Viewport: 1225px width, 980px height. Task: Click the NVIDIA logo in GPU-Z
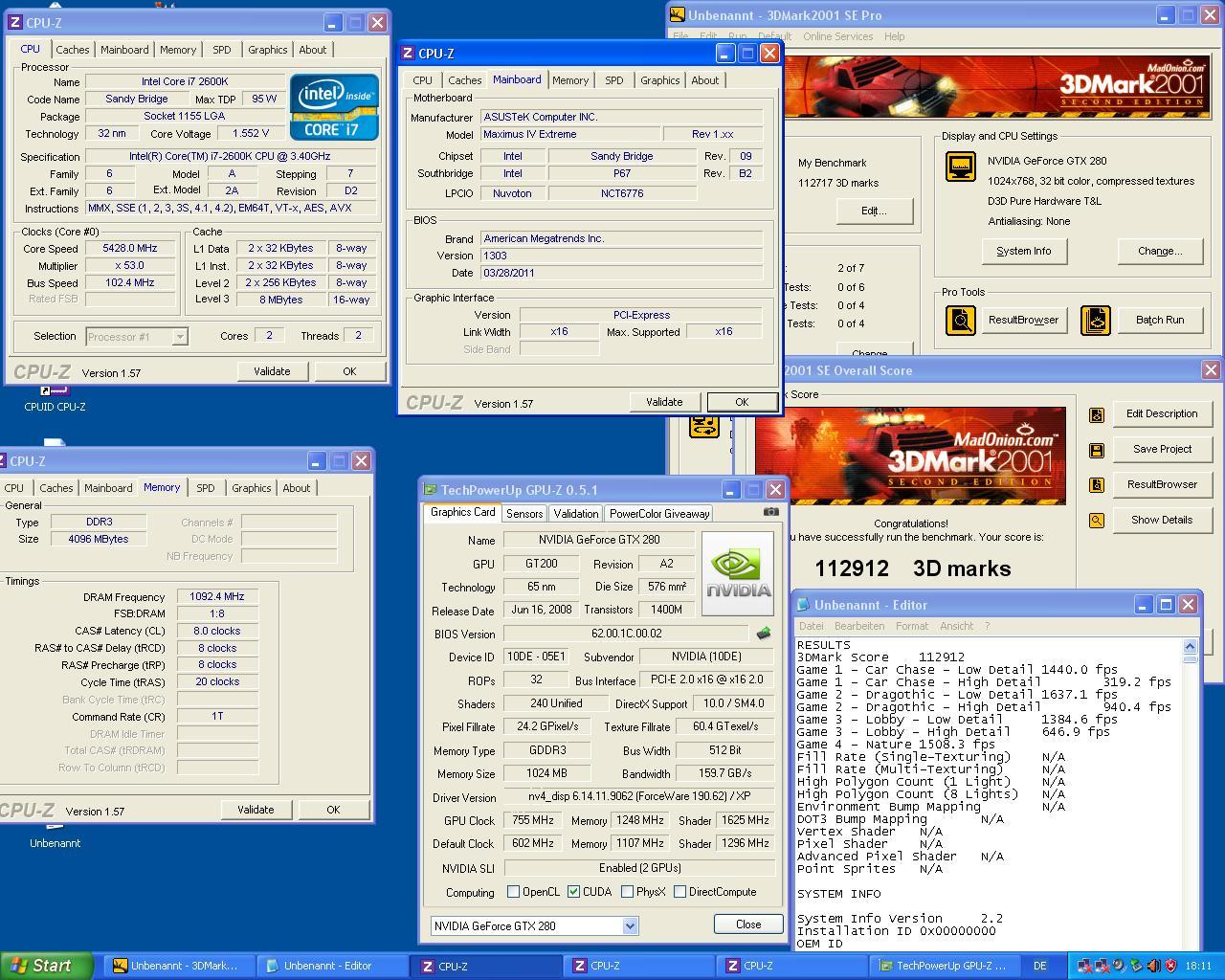[x=737, y=572]
